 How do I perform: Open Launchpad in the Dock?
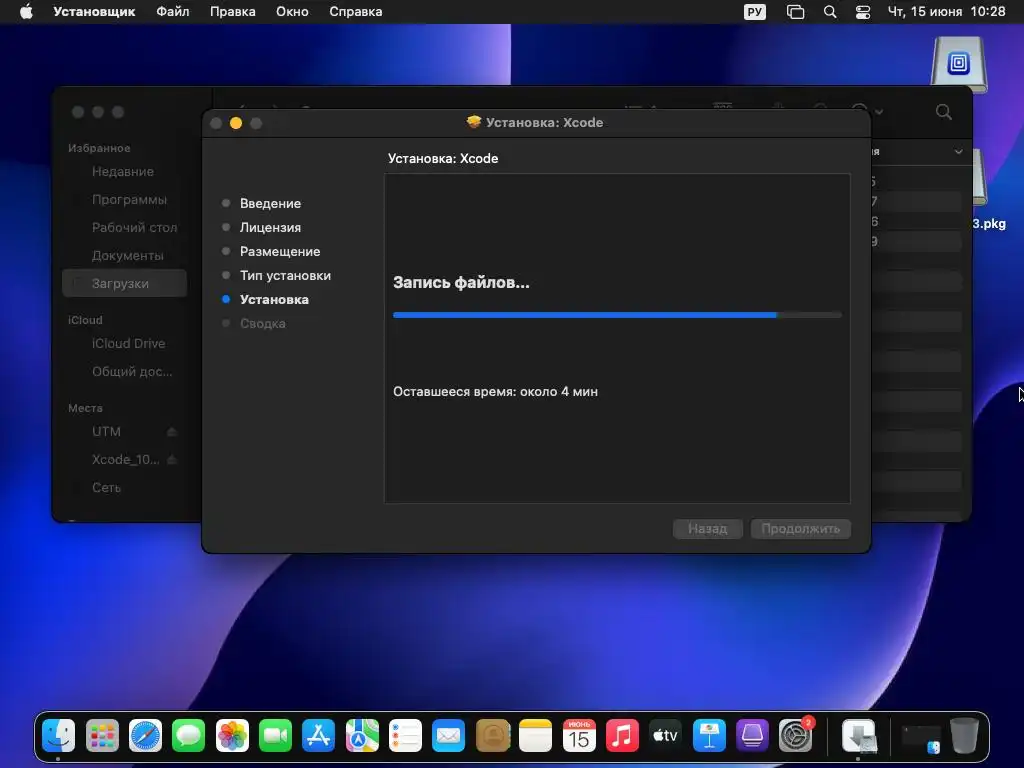coord(102,736)
